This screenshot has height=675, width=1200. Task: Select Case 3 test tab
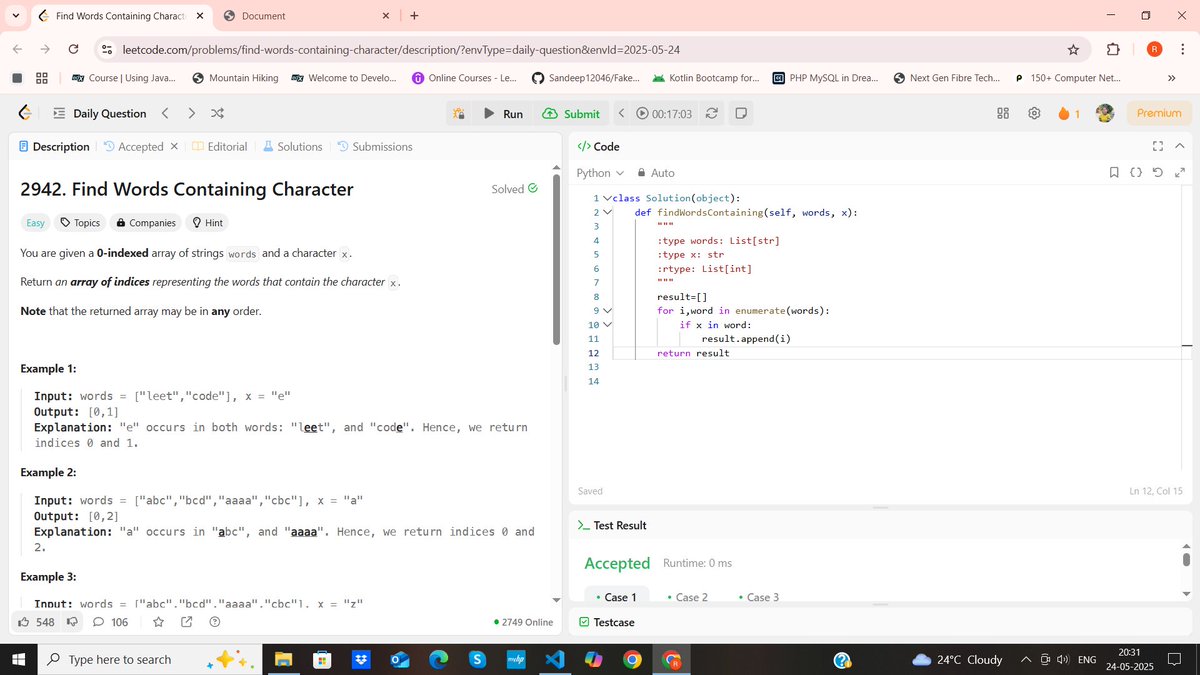758,597
